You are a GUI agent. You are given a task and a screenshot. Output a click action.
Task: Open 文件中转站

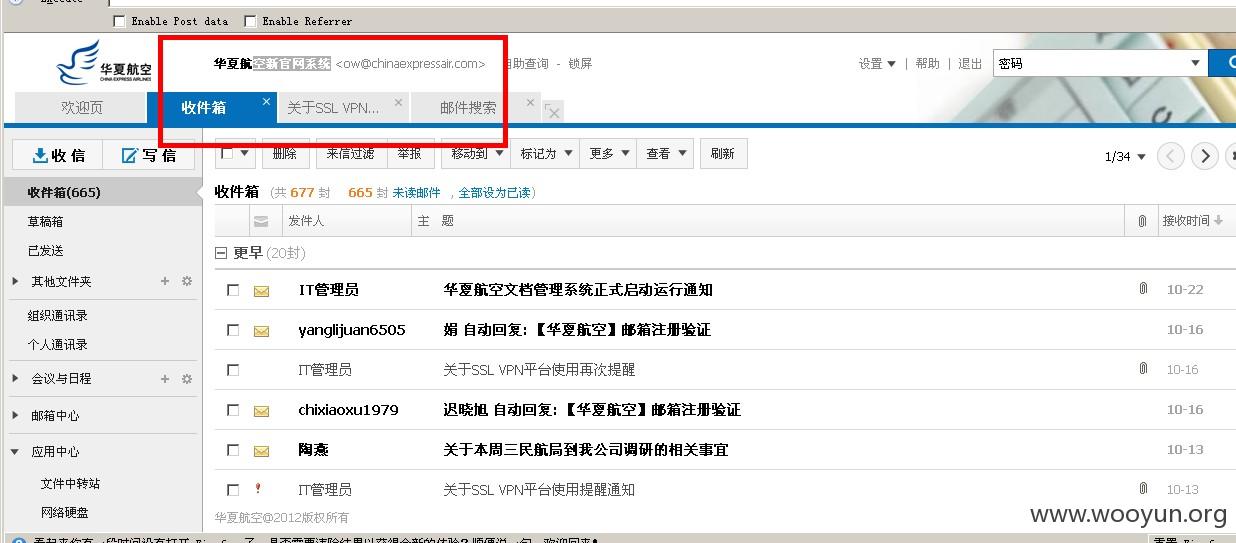point(70,484)
